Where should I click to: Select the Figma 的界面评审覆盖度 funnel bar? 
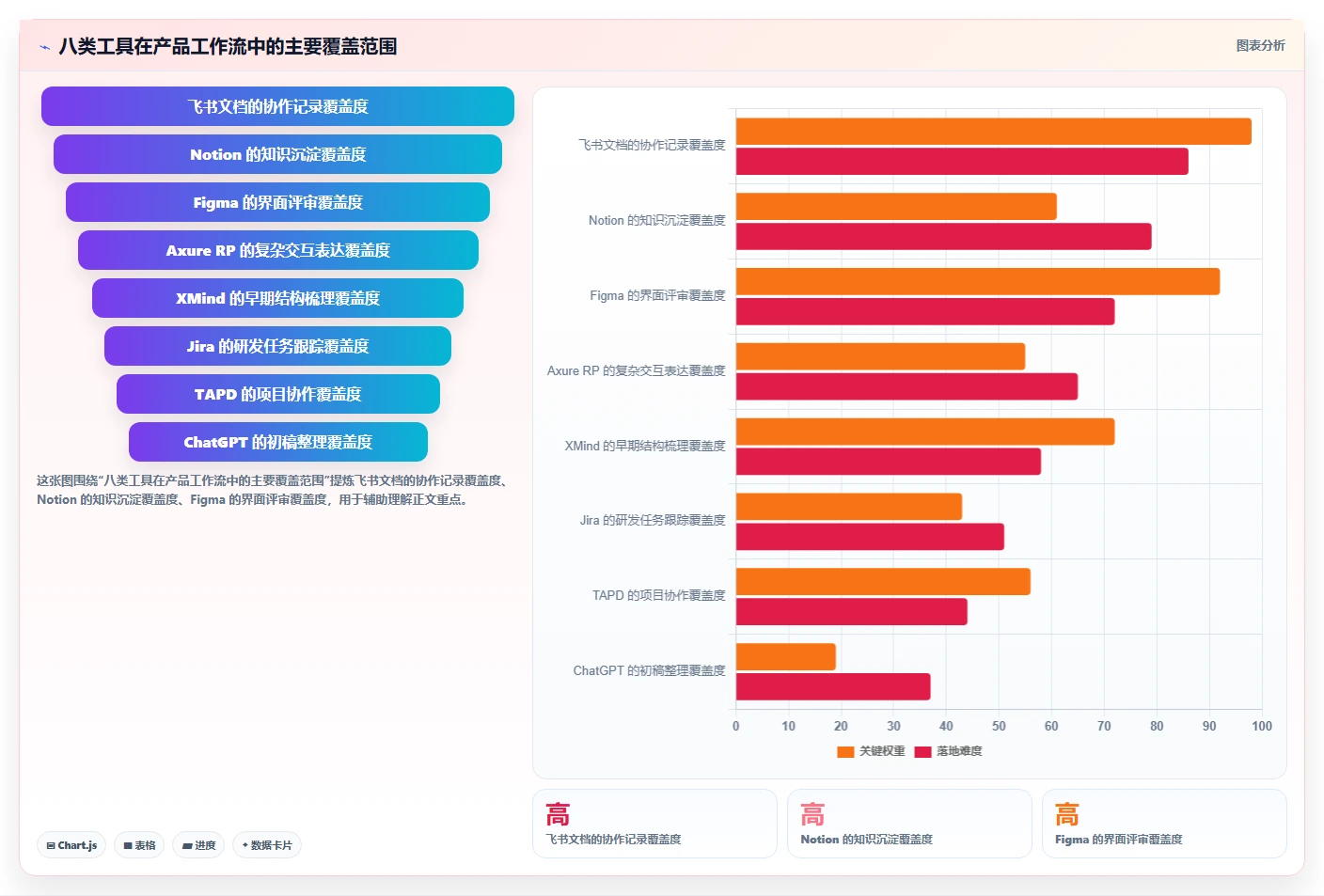(x=277, y=202)
